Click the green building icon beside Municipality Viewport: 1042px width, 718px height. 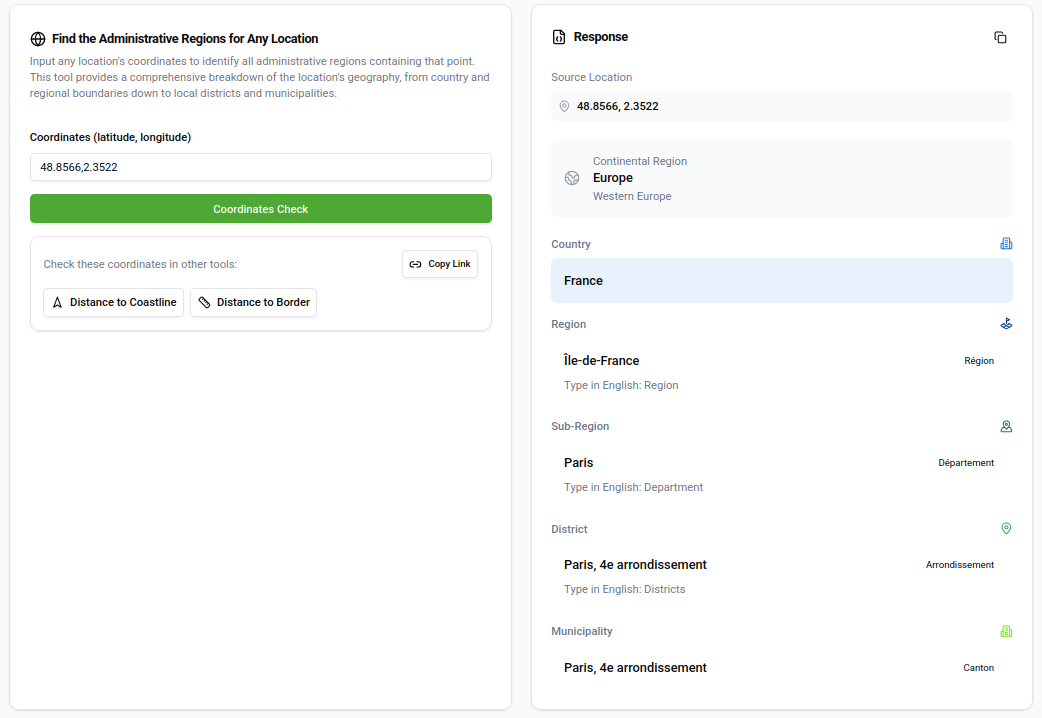[1006, 631]
